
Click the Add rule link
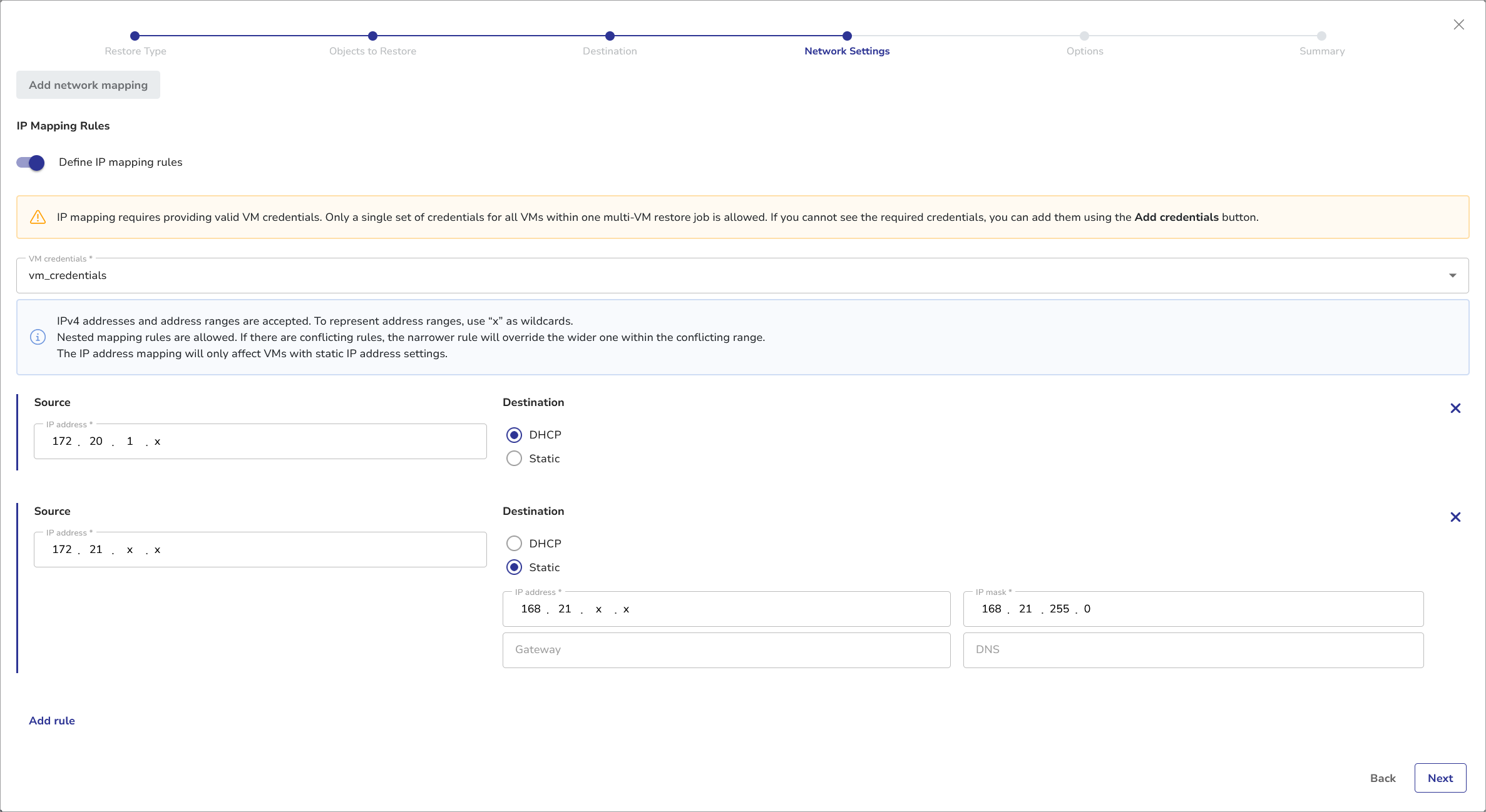(52, 721)
